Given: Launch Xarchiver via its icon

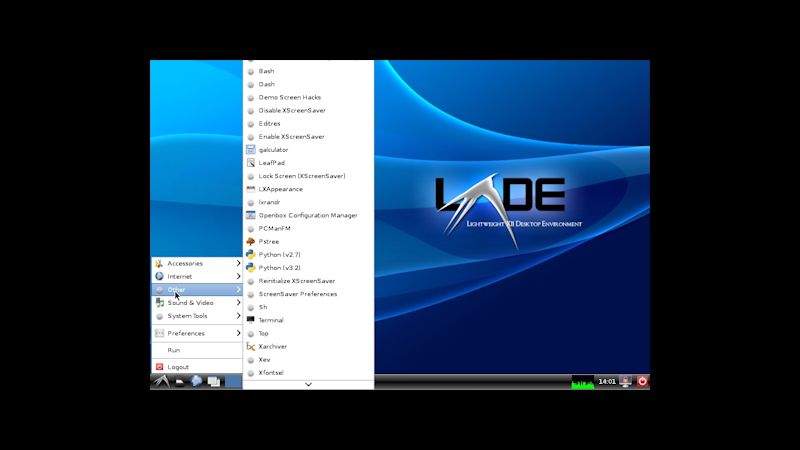Looking at the screenshot, I should [x=251, y=346].
